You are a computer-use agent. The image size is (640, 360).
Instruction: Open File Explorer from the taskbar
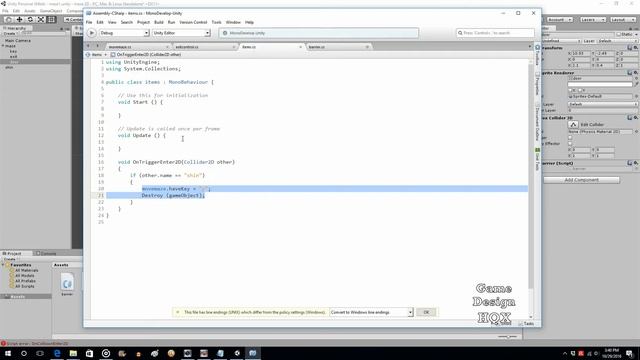click(73, 353)
